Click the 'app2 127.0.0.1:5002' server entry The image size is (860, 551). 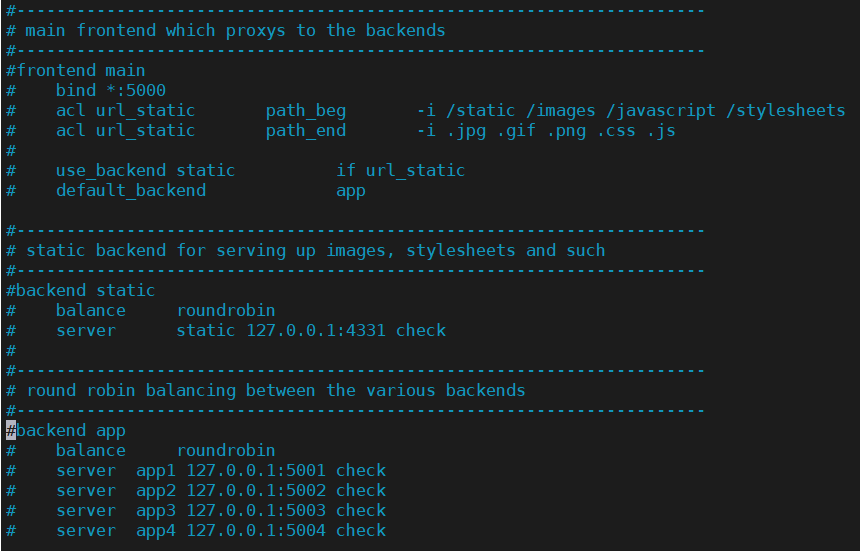coord(231,490)
